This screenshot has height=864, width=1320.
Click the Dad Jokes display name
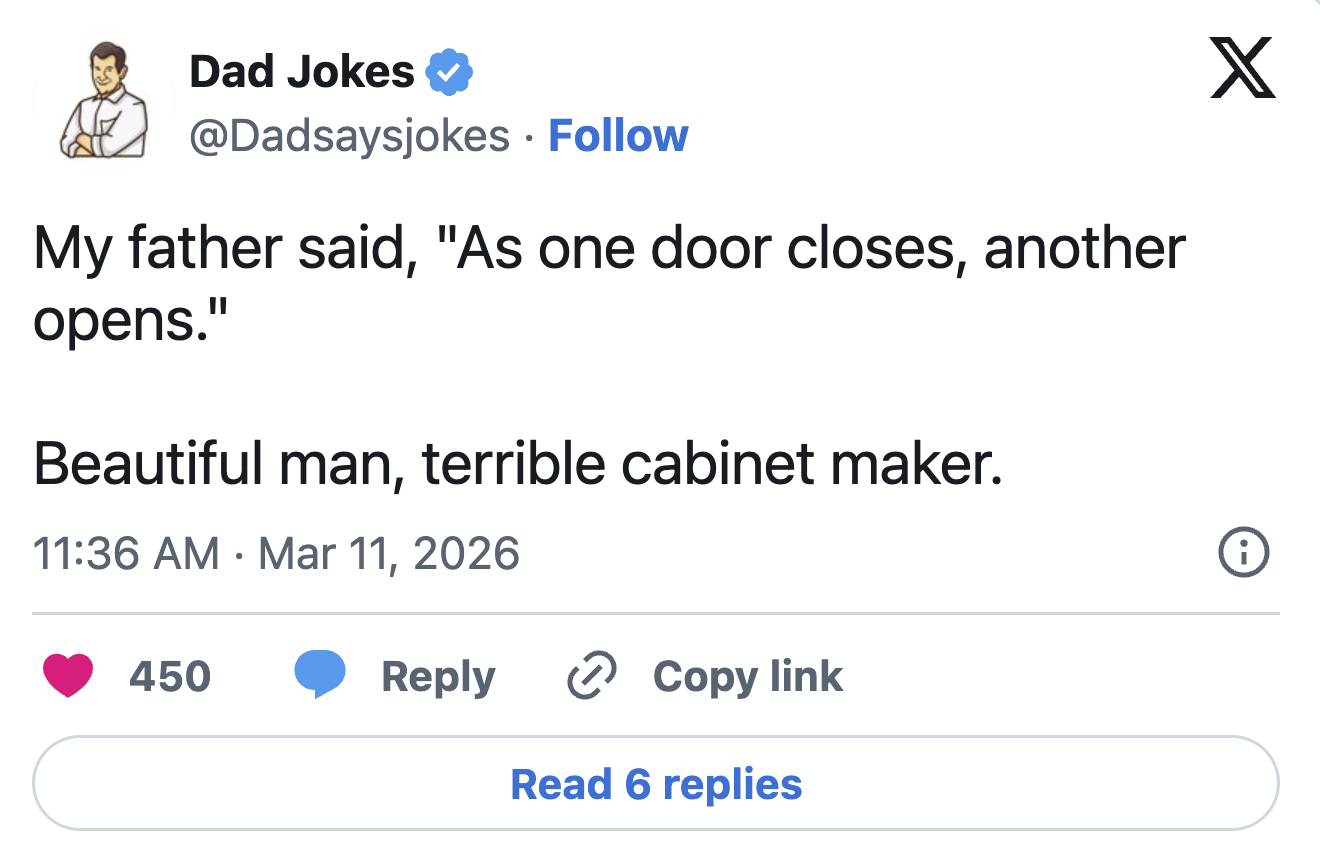pos(300,70)
